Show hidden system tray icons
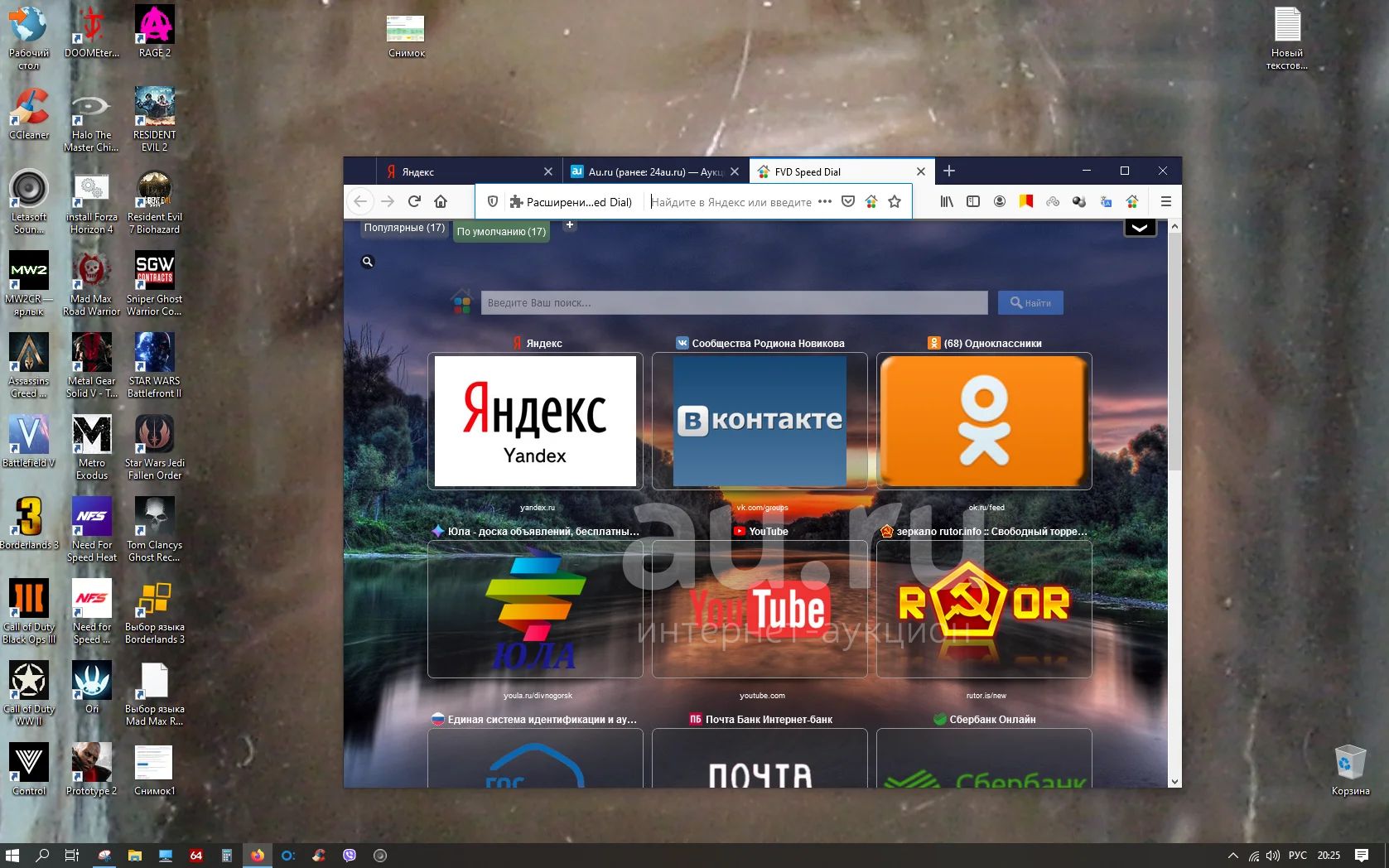 [1232, 856]
